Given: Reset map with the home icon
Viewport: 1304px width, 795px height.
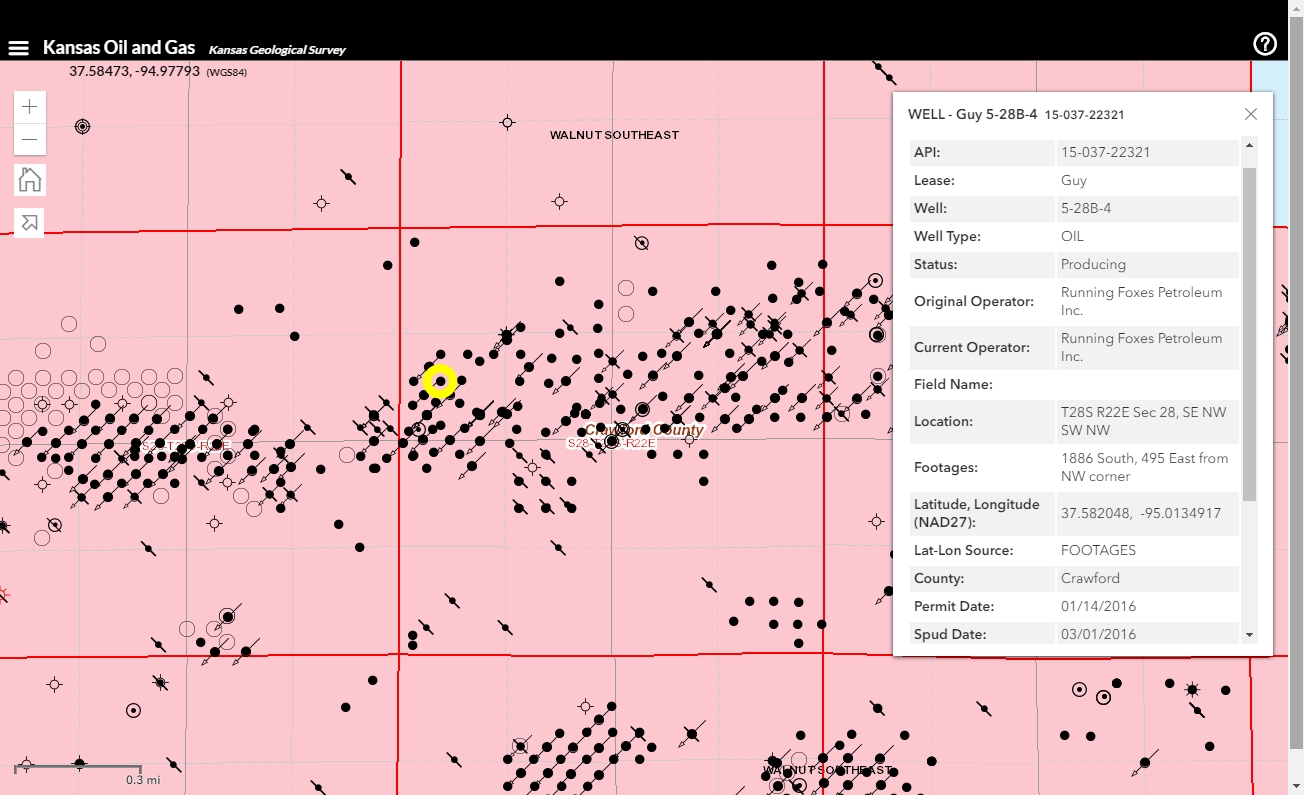Looking at the screenshot, I should pyautogui.click(x=30, y=180).
